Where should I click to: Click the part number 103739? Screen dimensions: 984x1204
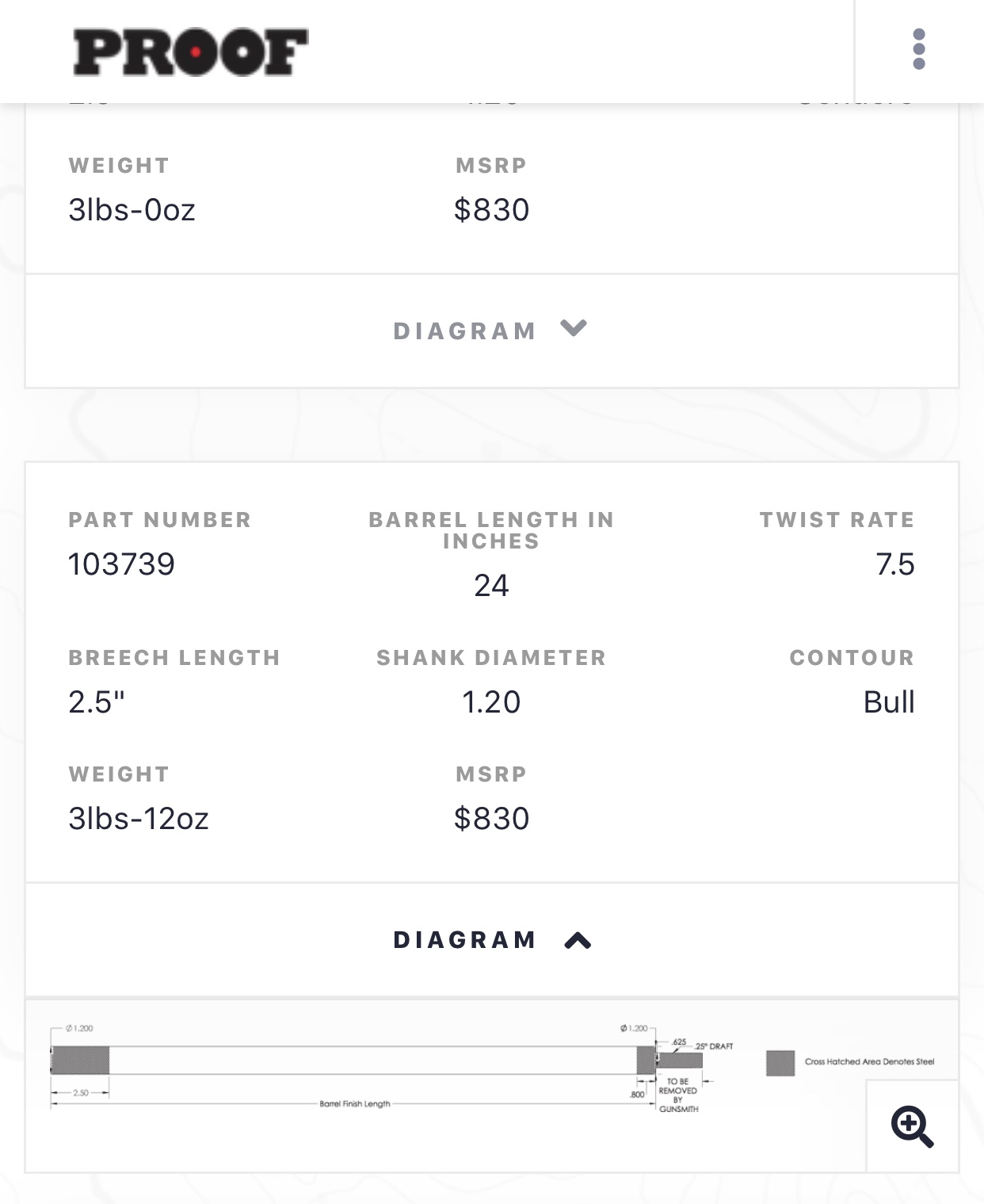point(121,564)
